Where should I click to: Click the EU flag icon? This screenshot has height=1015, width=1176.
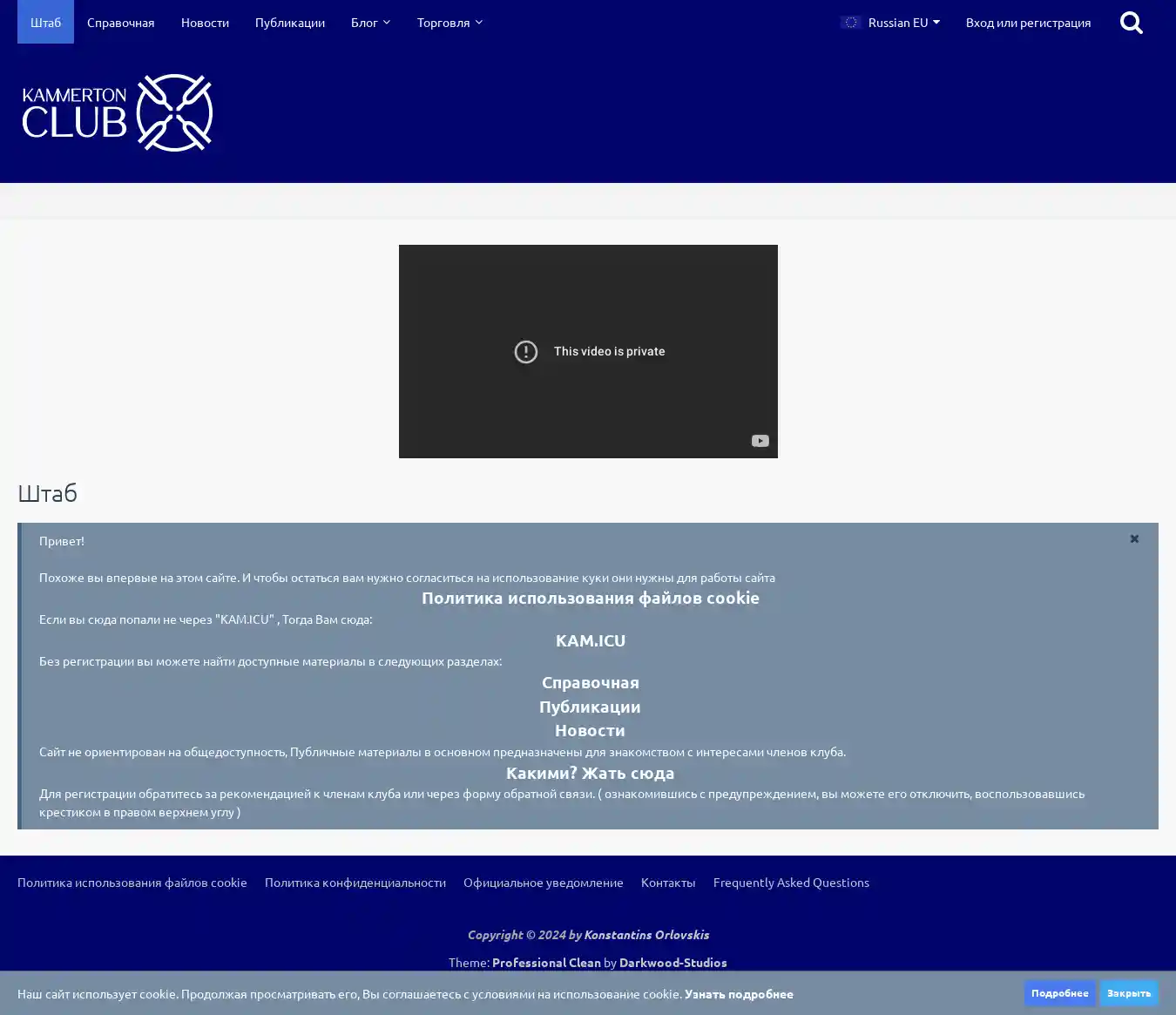pyautogui.click(x=851, y=23)
